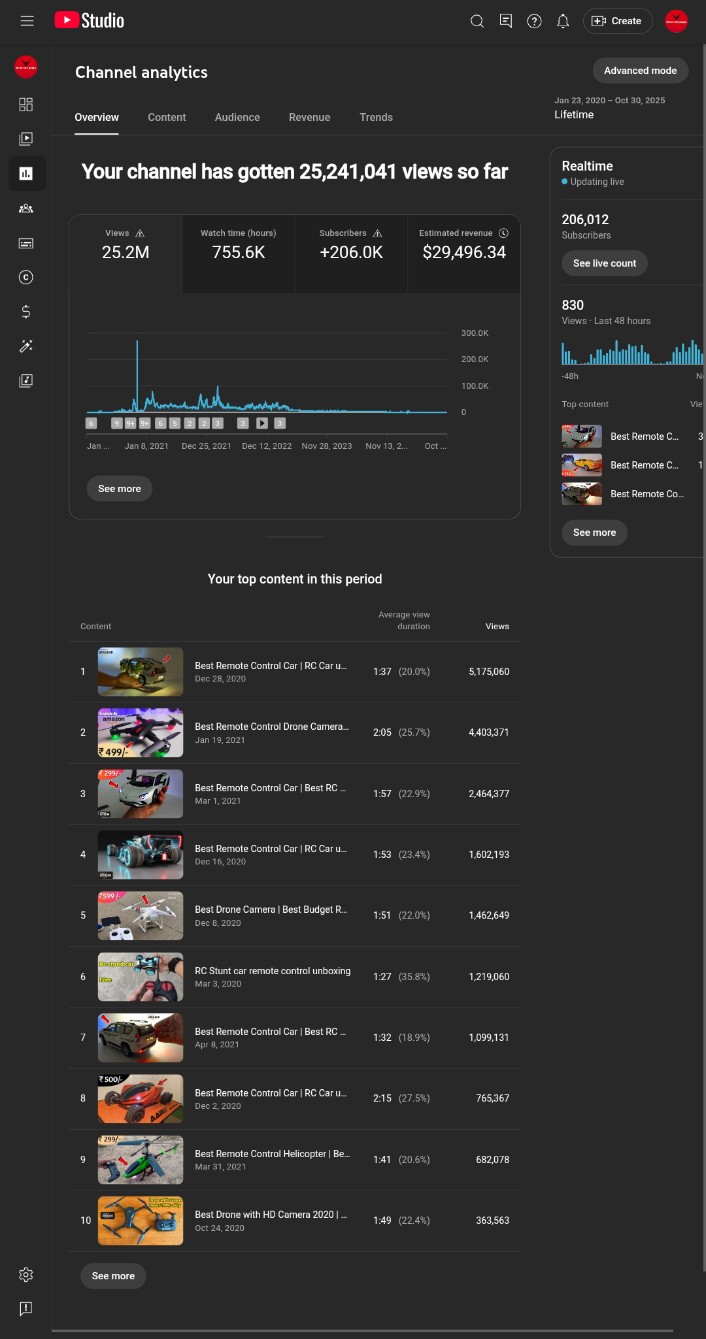Open Settings gear in sidebar
Screen dimensions: 706x1339
[x=26, y=1274]
